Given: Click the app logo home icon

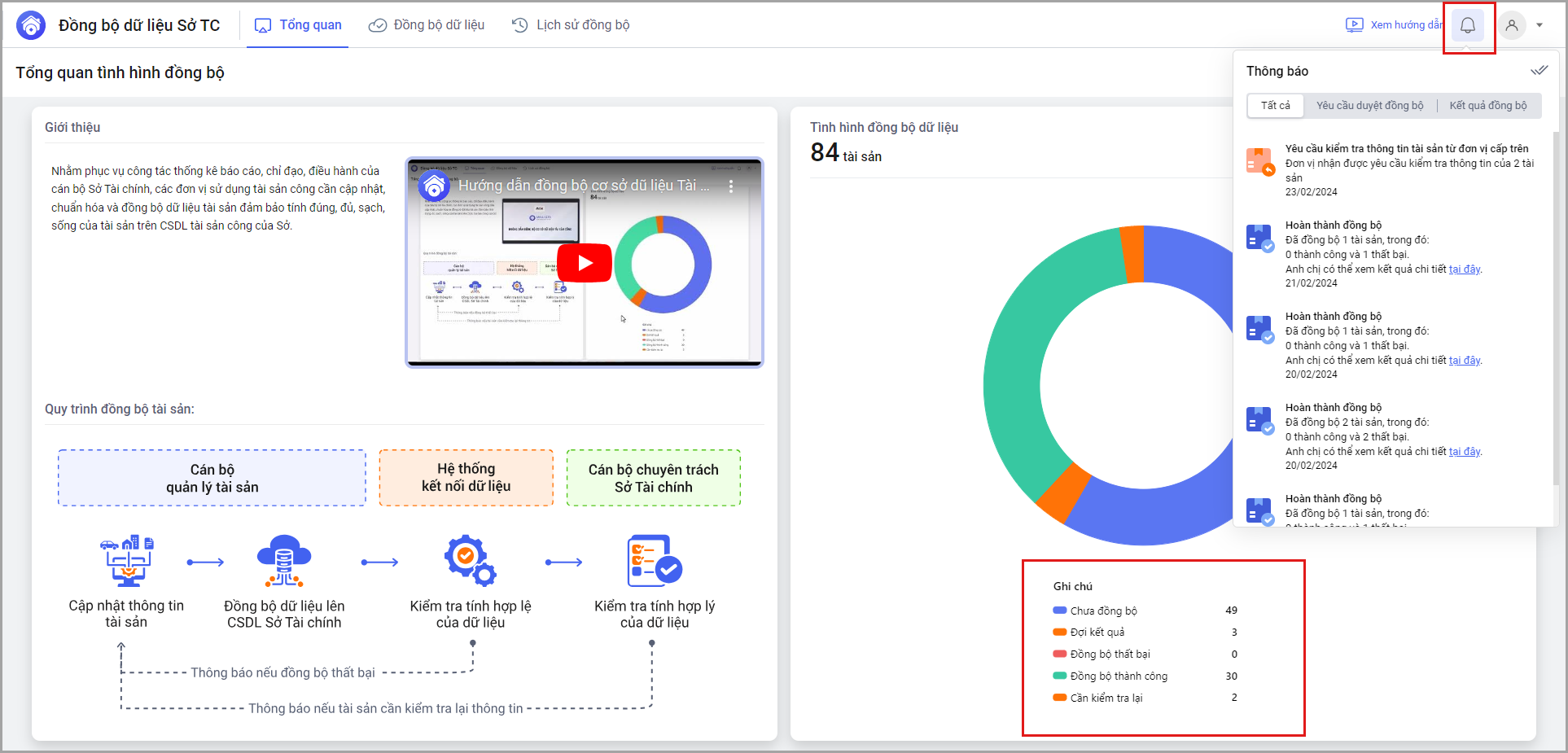Looking at the screenshot, I should (x=31, y=25).
